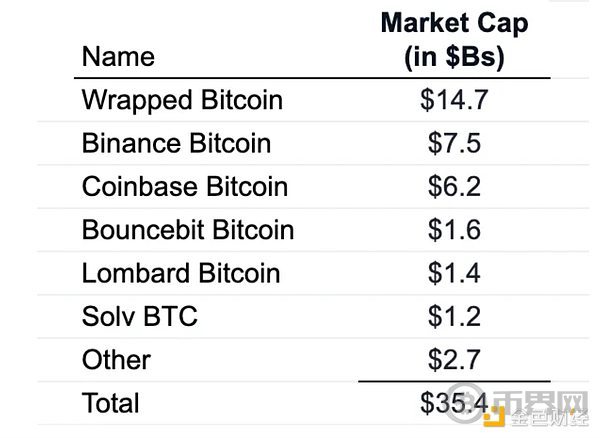The width and height of the screenshot is (600, 438).
Task: Select the Other row label
Action: [x=116, y=359]
